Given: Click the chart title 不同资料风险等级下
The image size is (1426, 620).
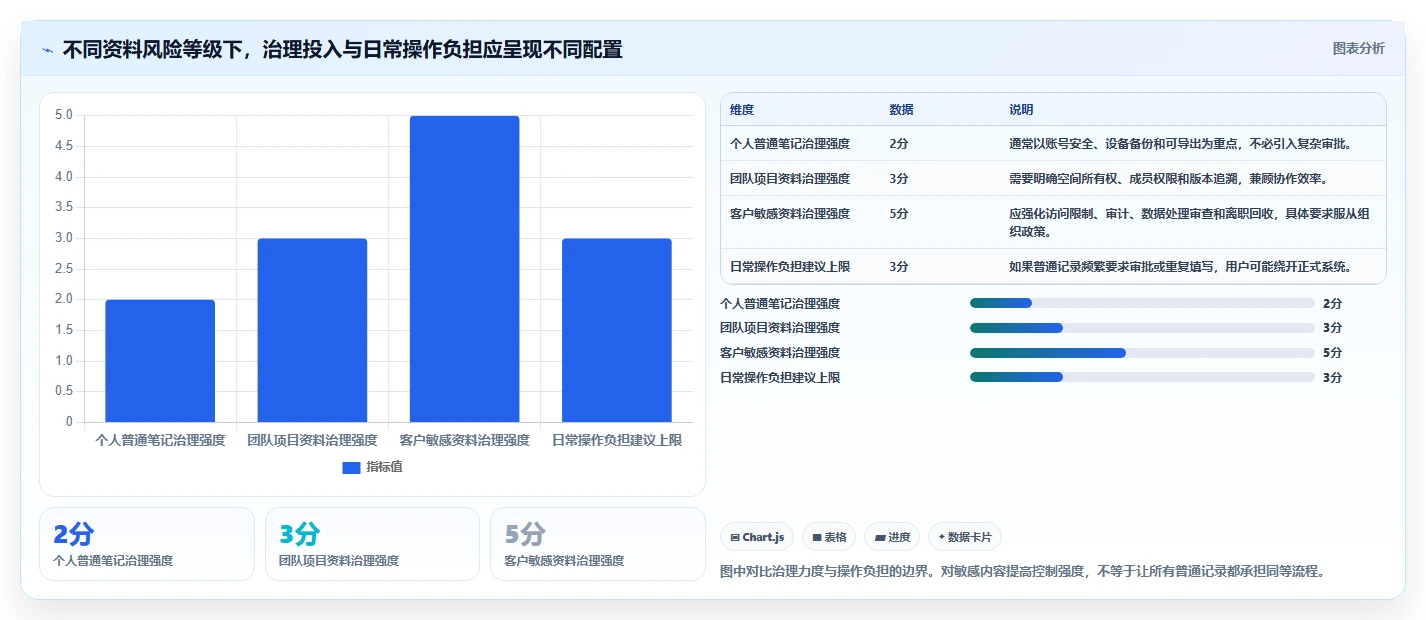Looking at the screenshot, I should [342, 49].
